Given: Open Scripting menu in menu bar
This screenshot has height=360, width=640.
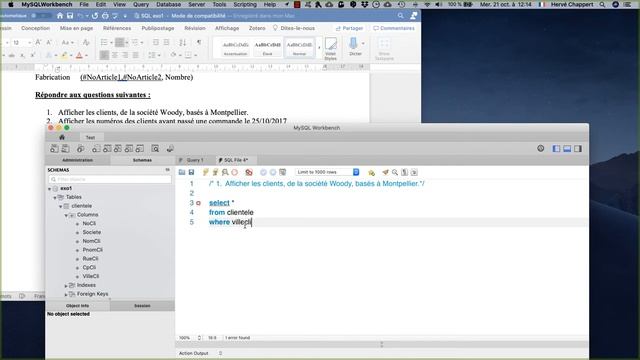Looking at the screenshot, I should tap(245, 4).
